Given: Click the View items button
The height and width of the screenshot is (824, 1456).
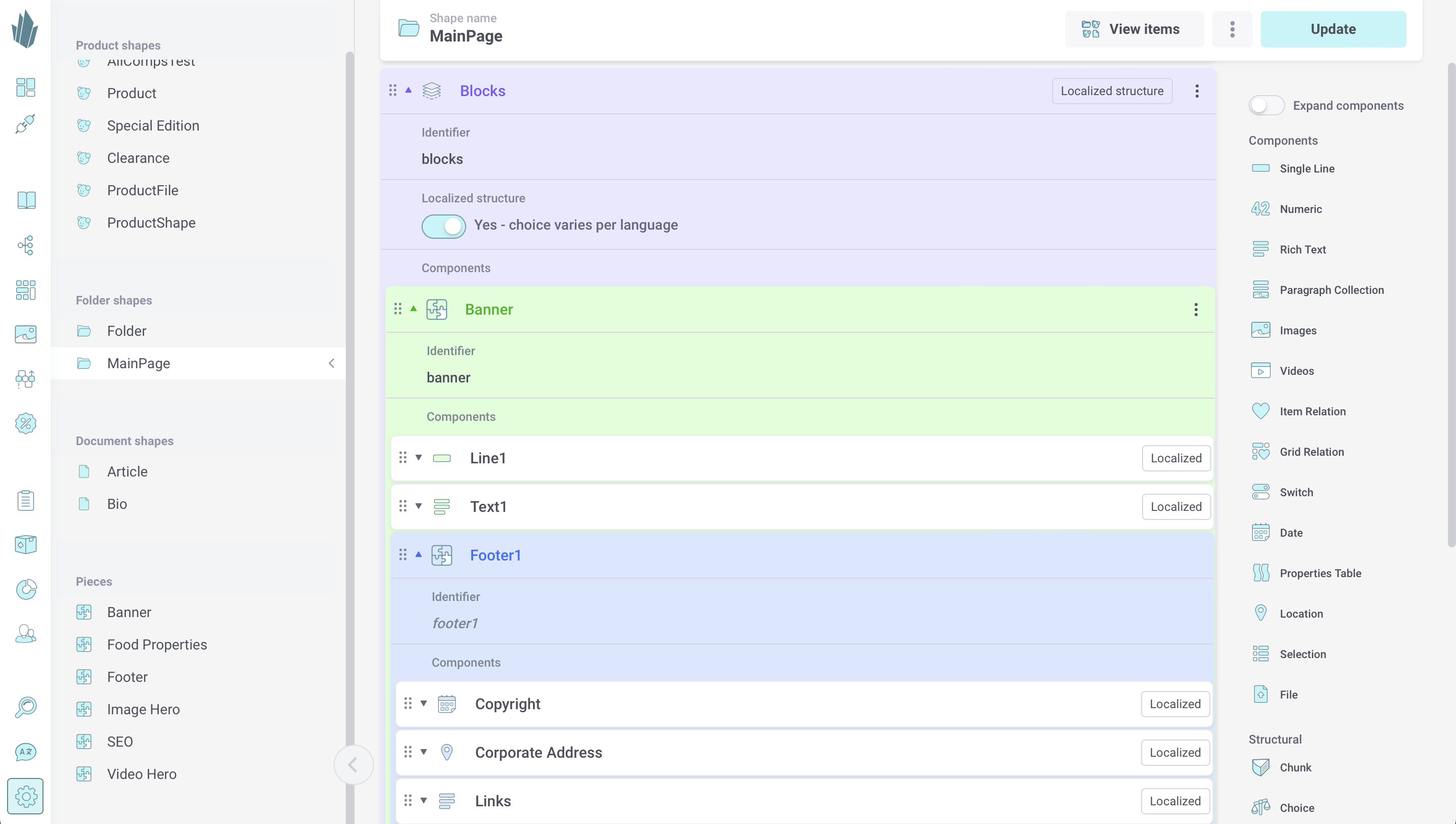Looking at the screenshot, I should pos(1134,29).
